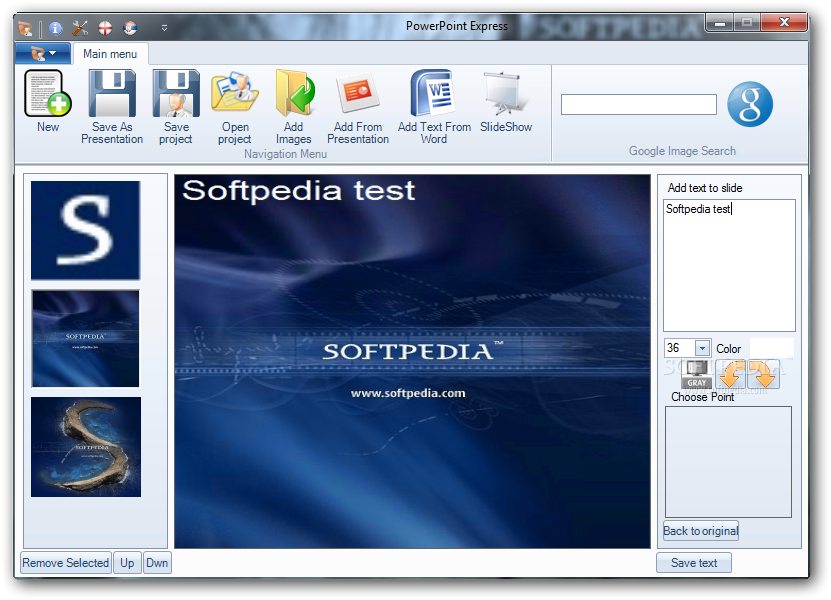This screenshot has height=600, width=831.
Task: Switch language with the Serbian flag icon
Action: [x=130, y=28]
